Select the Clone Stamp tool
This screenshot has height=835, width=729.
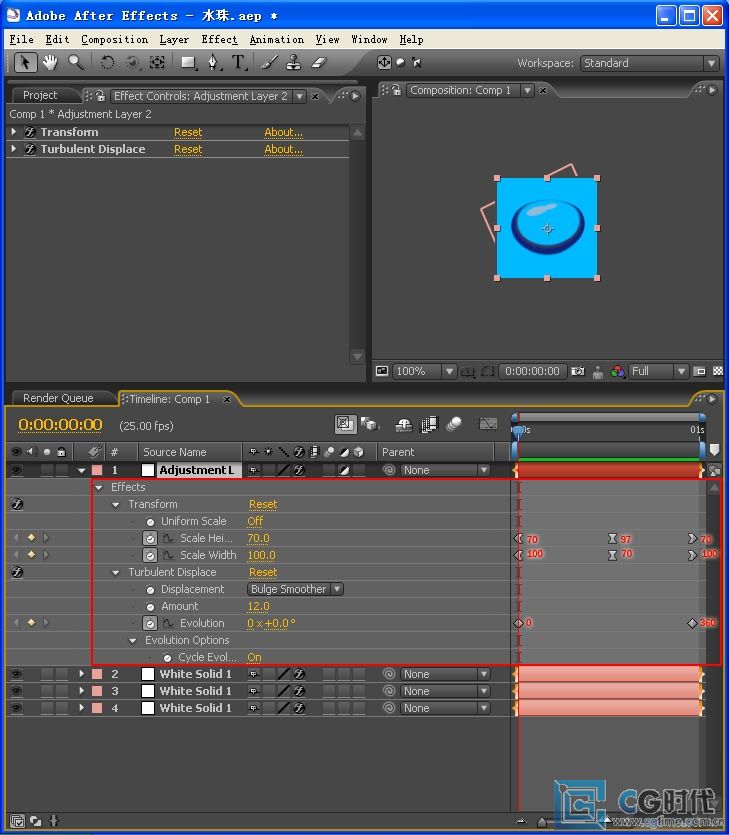pos(293,63)
